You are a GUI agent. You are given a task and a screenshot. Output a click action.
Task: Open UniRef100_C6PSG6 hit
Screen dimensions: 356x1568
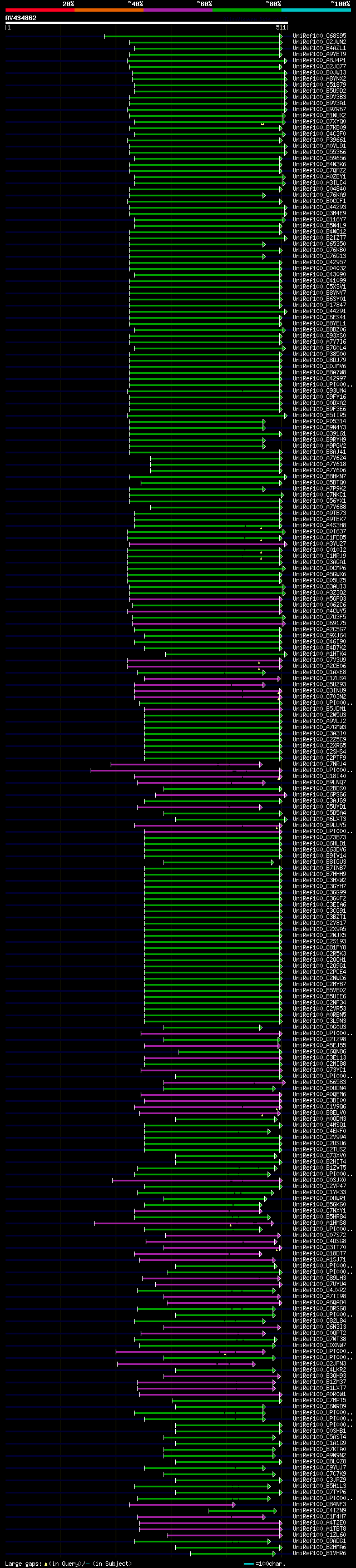tap(319, 794)
